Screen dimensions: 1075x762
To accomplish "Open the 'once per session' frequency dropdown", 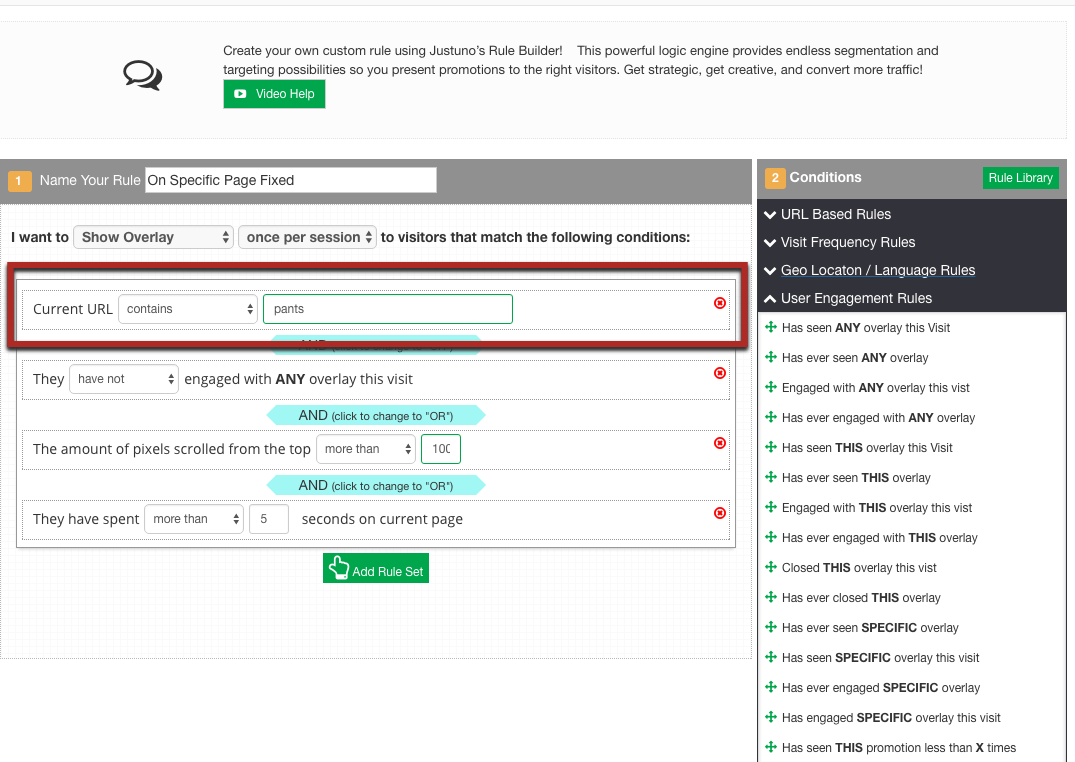I will pyautogui.click(x=308, y=237).
